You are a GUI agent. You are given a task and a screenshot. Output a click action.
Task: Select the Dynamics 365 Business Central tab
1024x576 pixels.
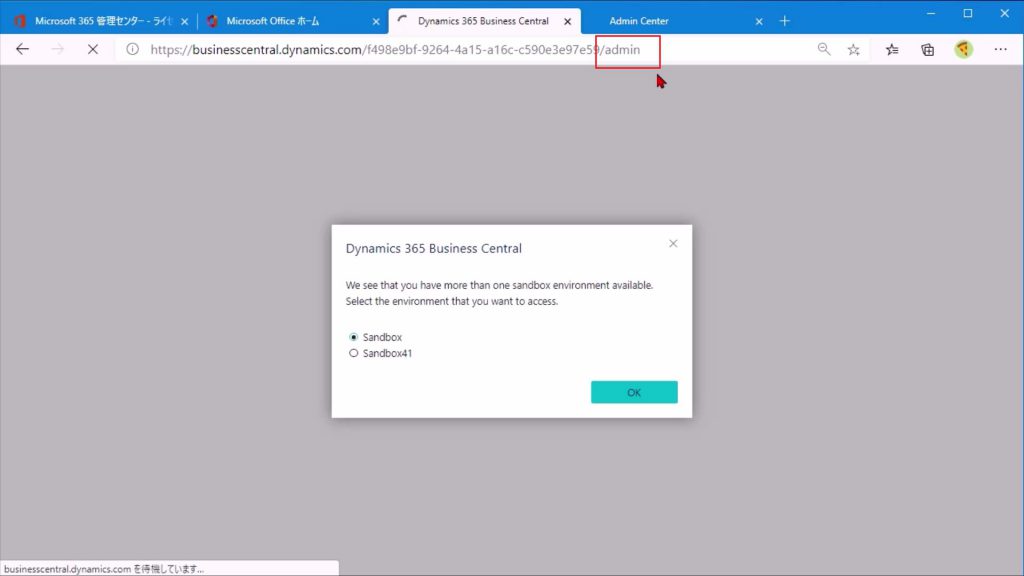(483, 21)
